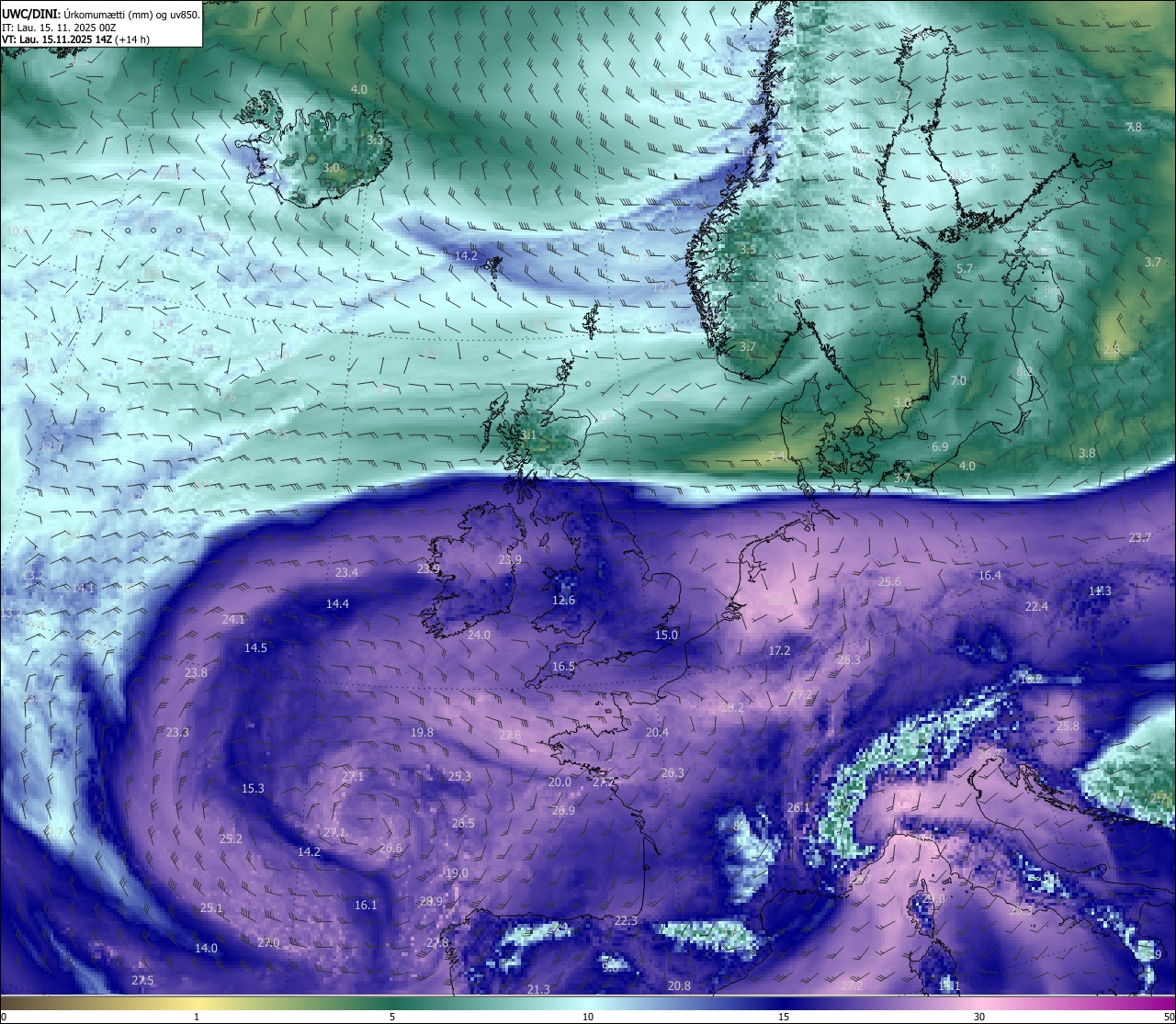Click the 25.3 value in the Bay of Biscay
Image resolution: width=1176 pixels, height=1024 pixels.
tap(459, 776)
